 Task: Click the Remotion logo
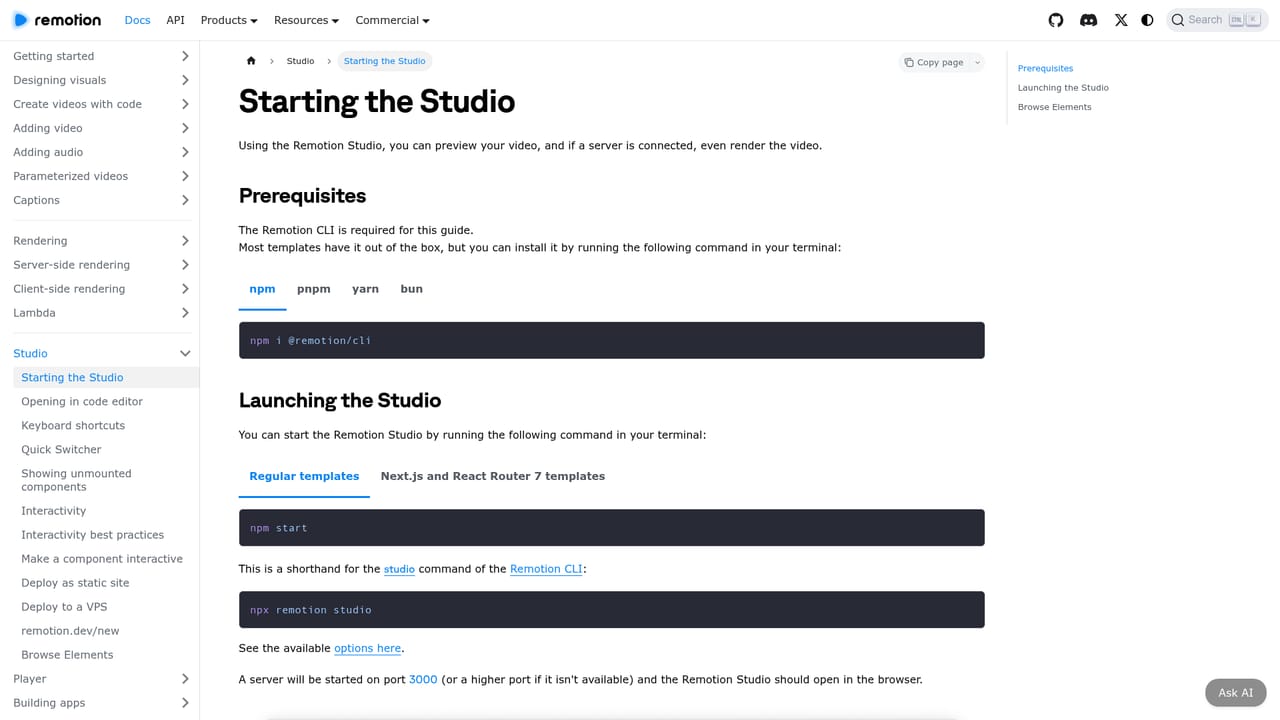(57, 20)
